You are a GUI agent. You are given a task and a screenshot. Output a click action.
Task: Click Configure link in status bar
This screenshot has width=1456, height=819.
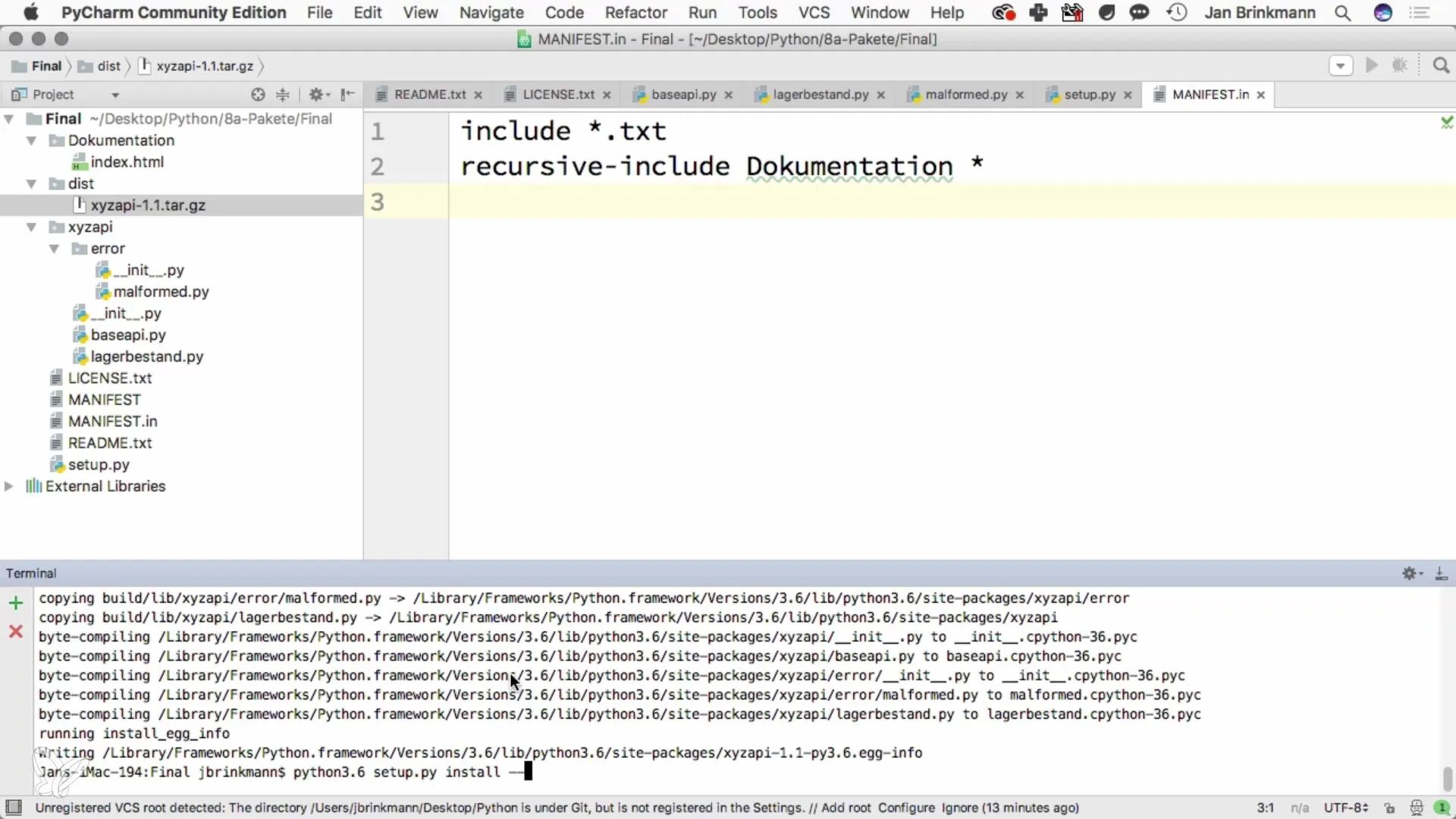point(906,808)
